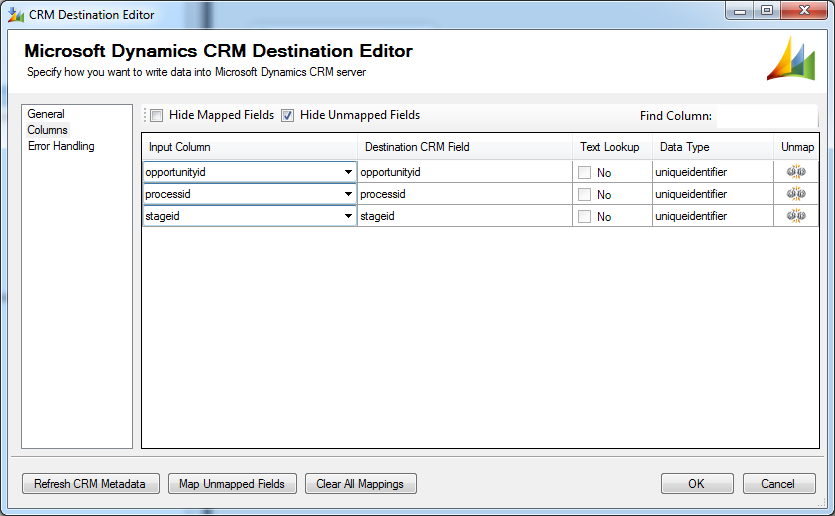Minimize the CRM Destination Editor window
Viewport: 835px width, 516px height.
pos(739,11)
